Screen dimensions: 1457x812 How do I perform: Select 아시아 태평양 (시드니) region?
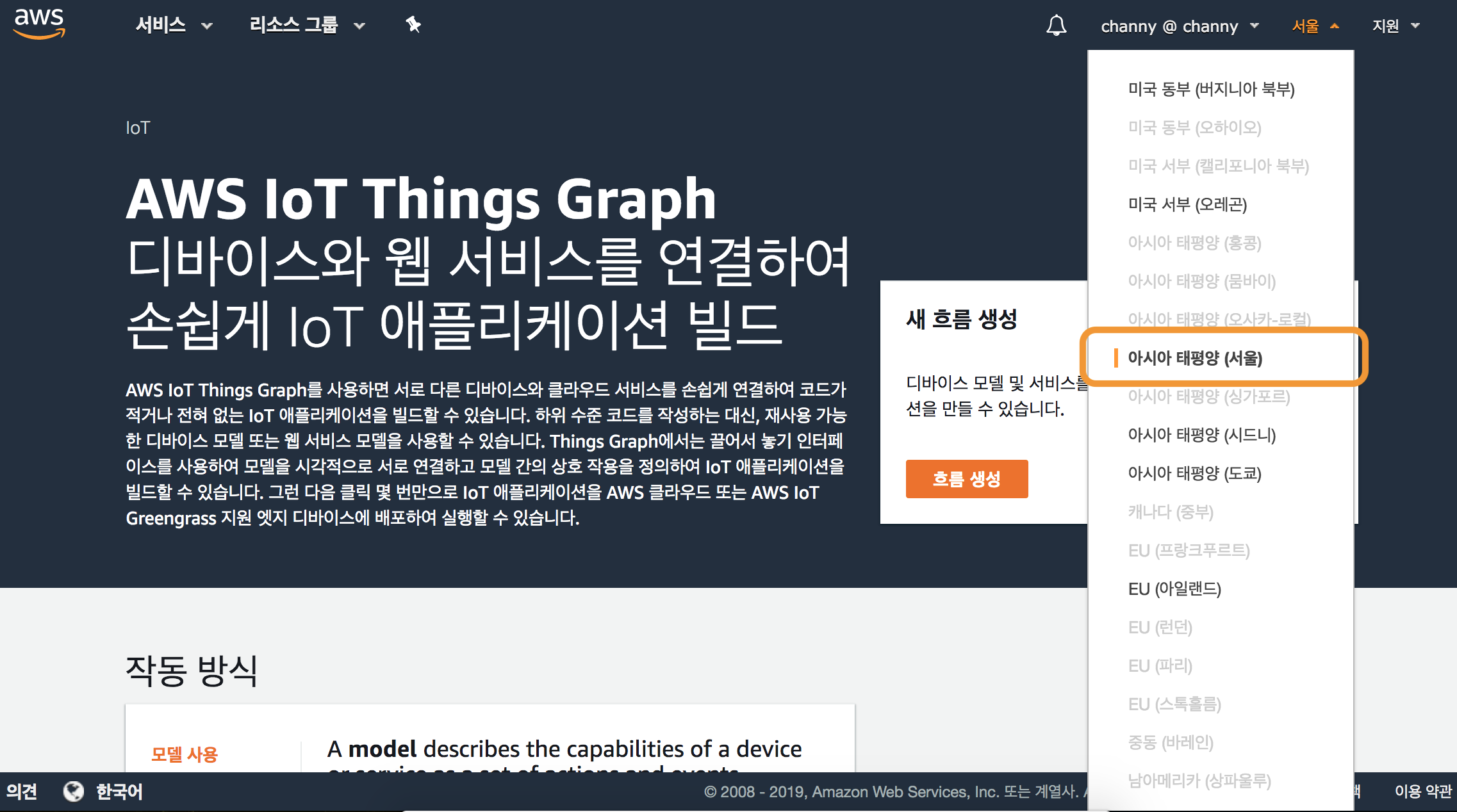pos(1201,435)
